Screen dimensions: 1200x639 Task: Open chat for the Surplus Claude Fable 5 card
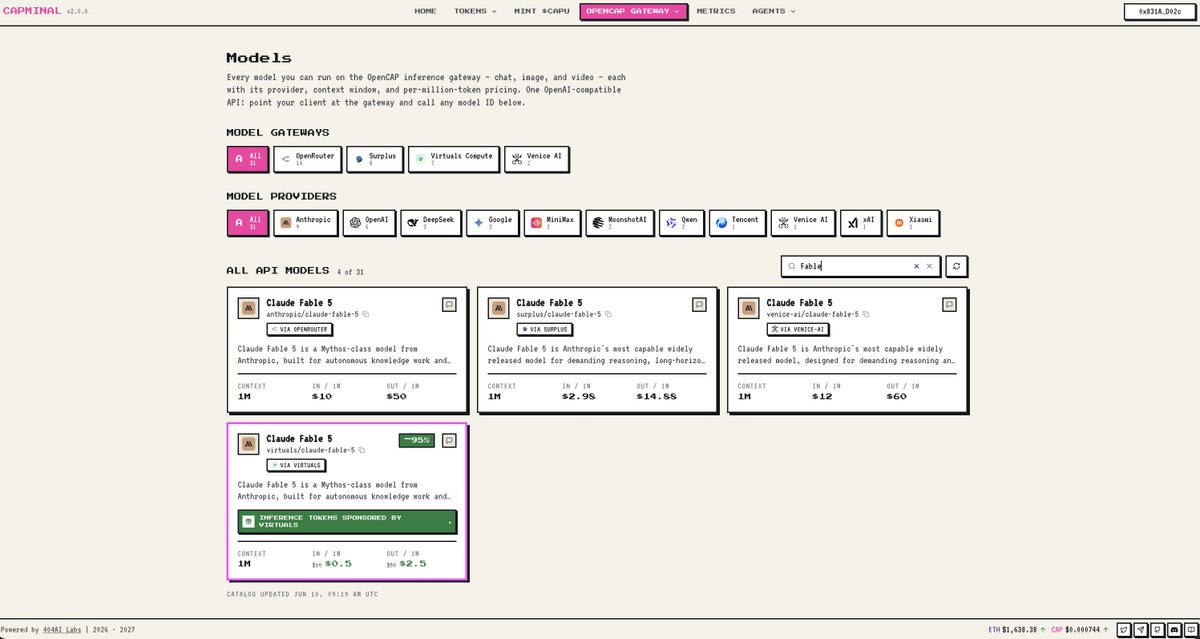[x=699, y=304]
